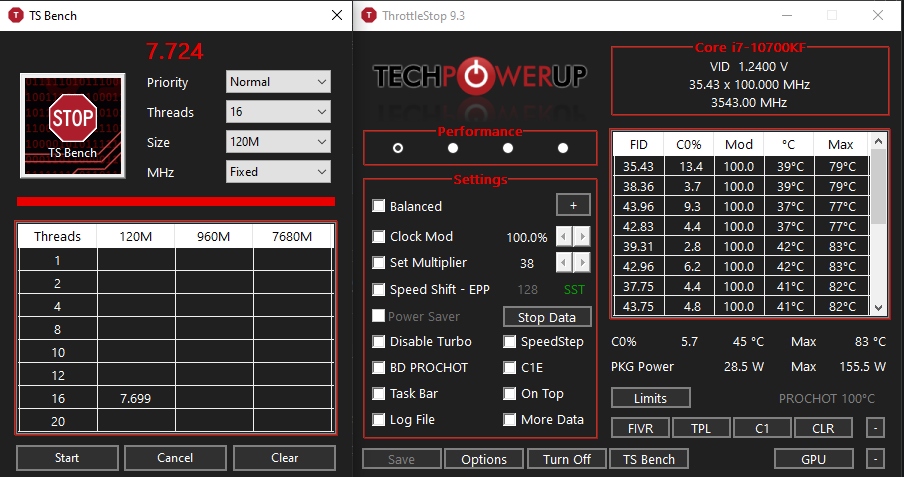
Task: Click the 960M column header
Action: pos(213,236)
